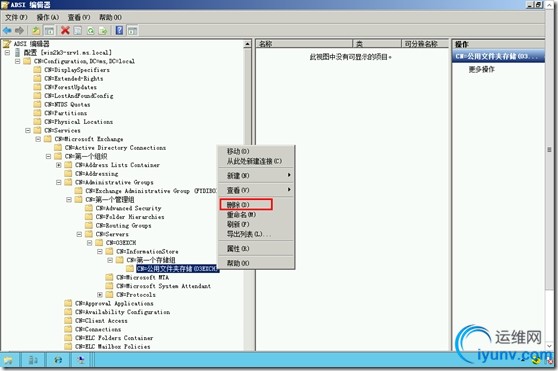Toggle the action pane toolbar icon
The width and height of the screenshot is (558, 371).
(132, 31)
